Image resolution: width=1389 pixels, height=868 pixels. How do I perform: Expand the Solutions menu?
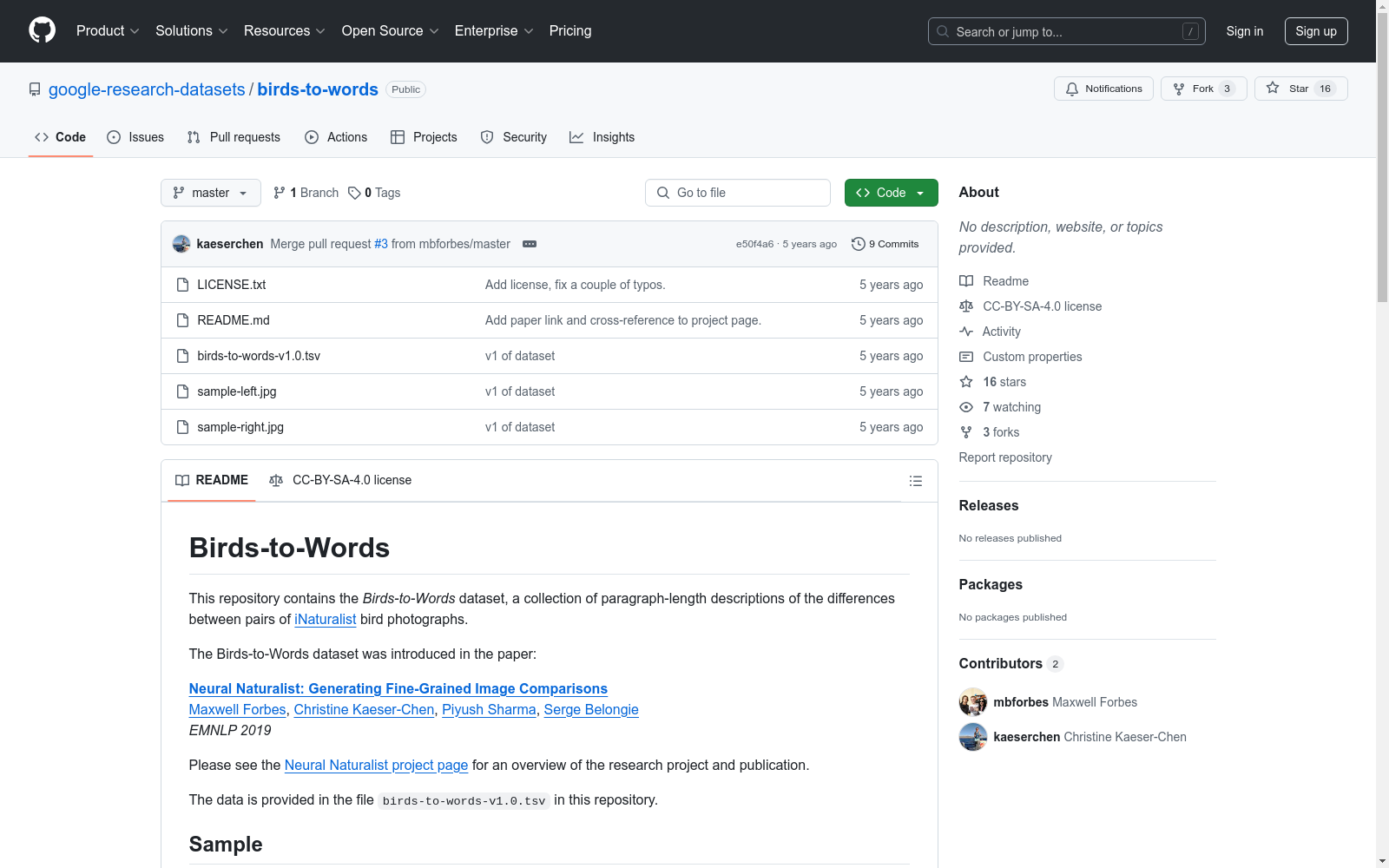[191, 31]
